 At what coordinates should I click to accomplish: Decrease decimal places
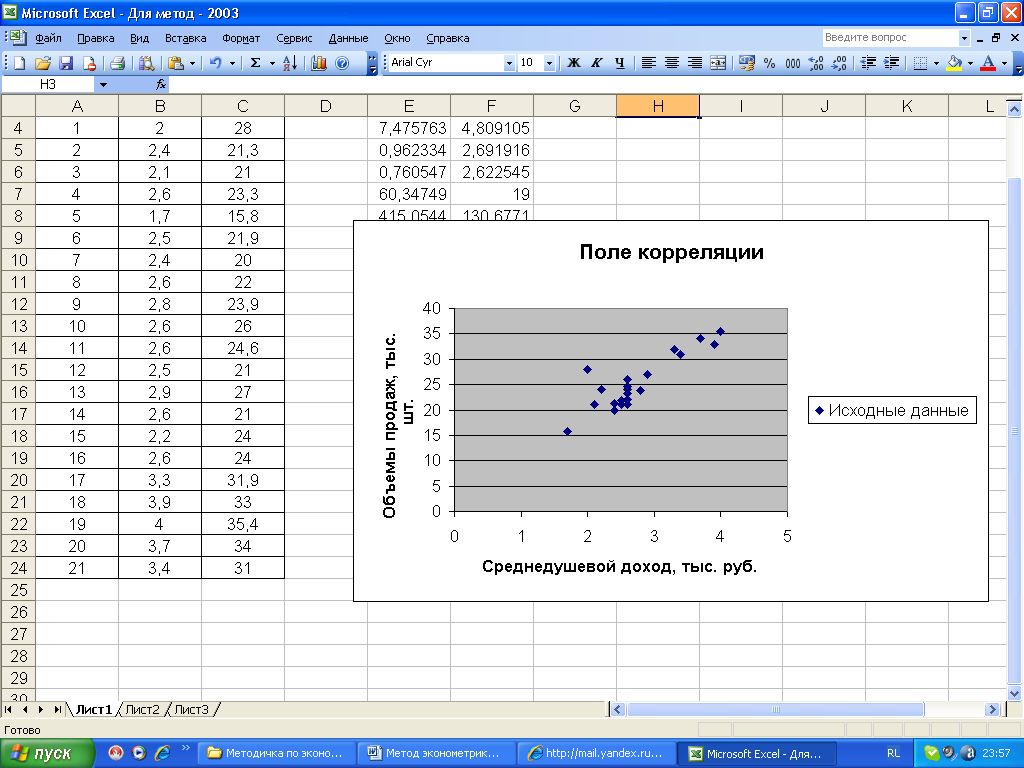[x=839, y=63]
